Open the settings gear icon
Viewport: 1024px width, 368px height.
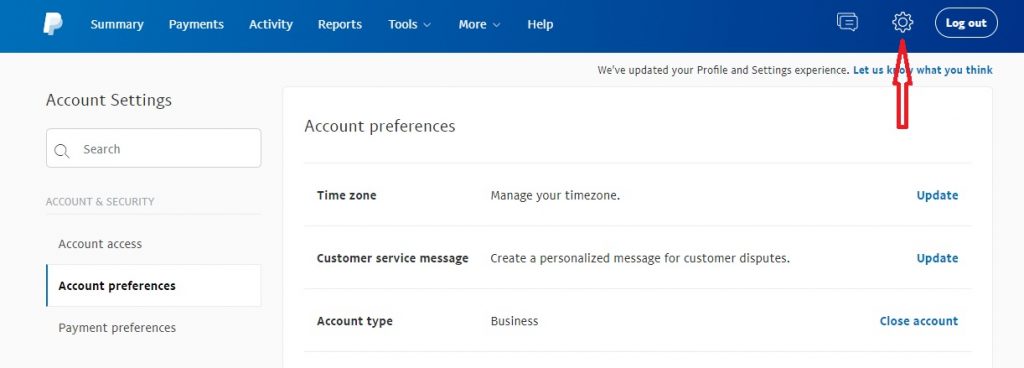[x=902, y=23]
